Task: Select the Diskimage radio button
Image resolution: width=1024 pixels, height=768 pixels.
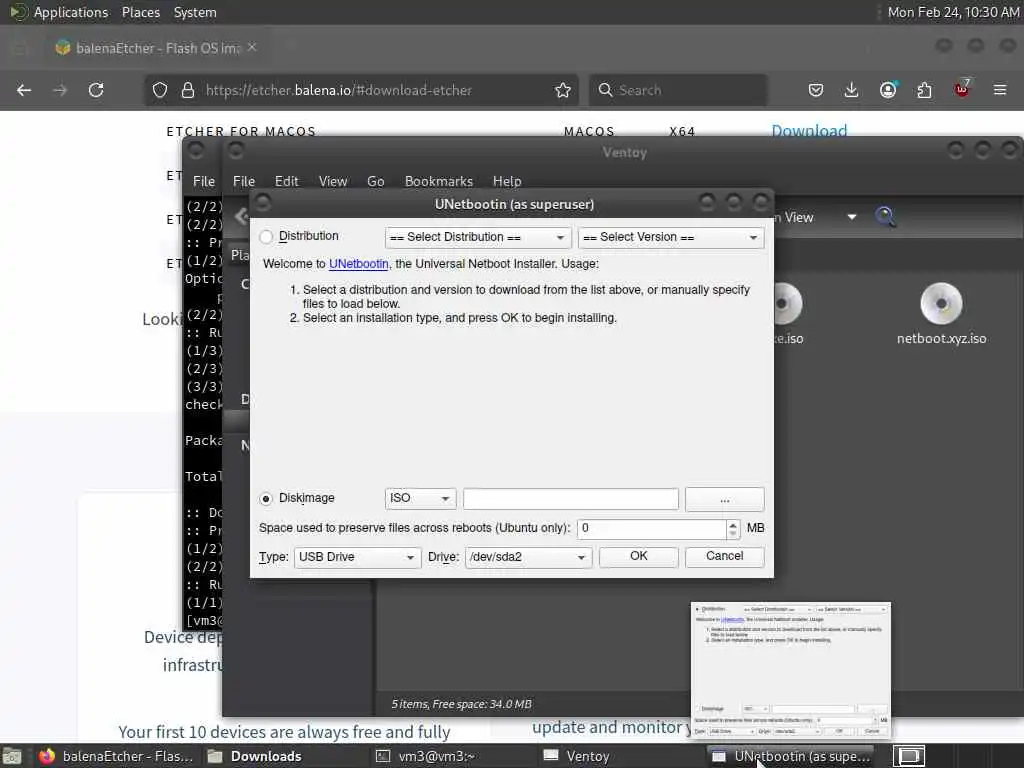Action: tap(266, 498)
